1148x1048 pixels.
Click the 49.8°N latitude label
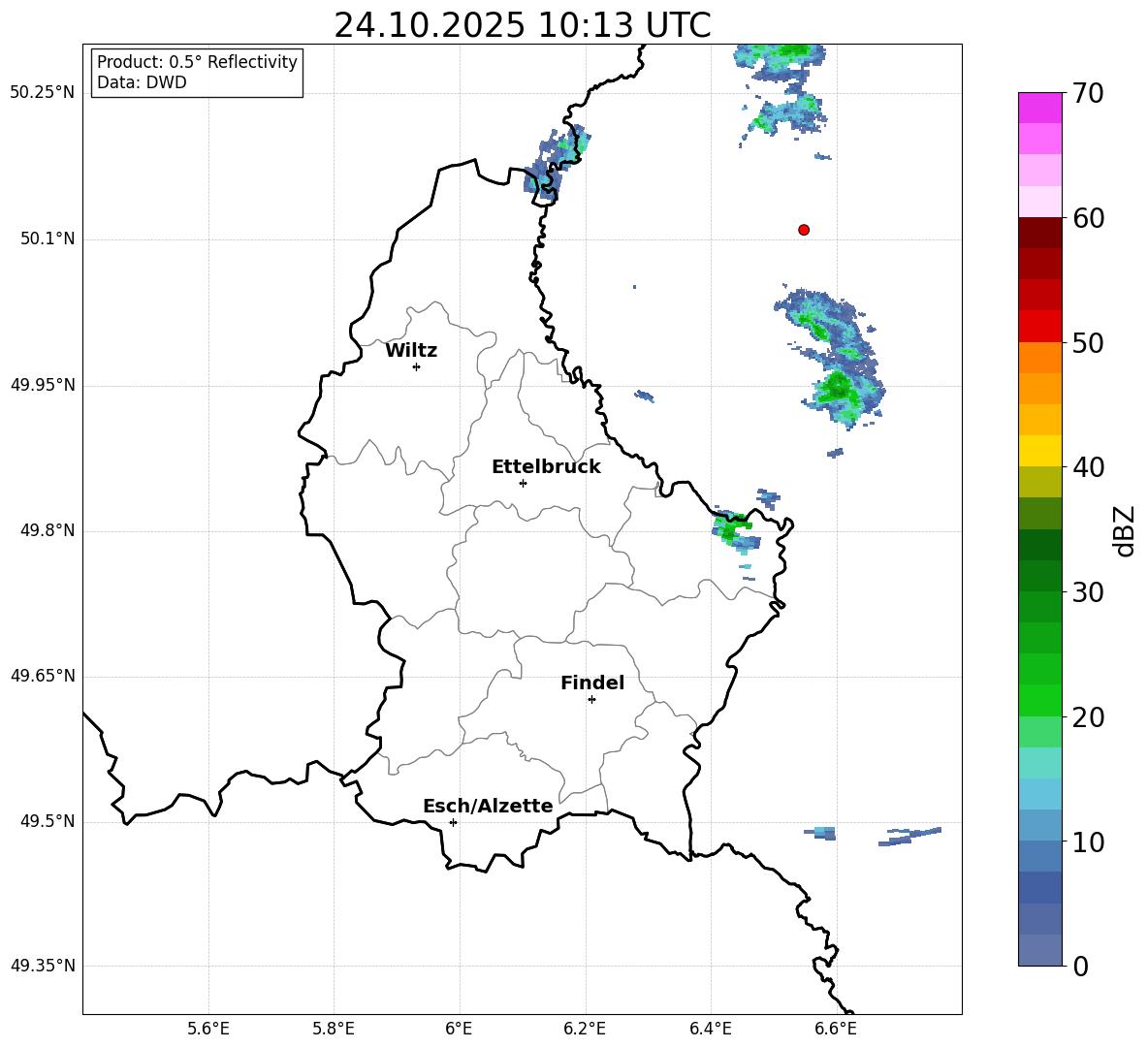click(x=48, y=530)
